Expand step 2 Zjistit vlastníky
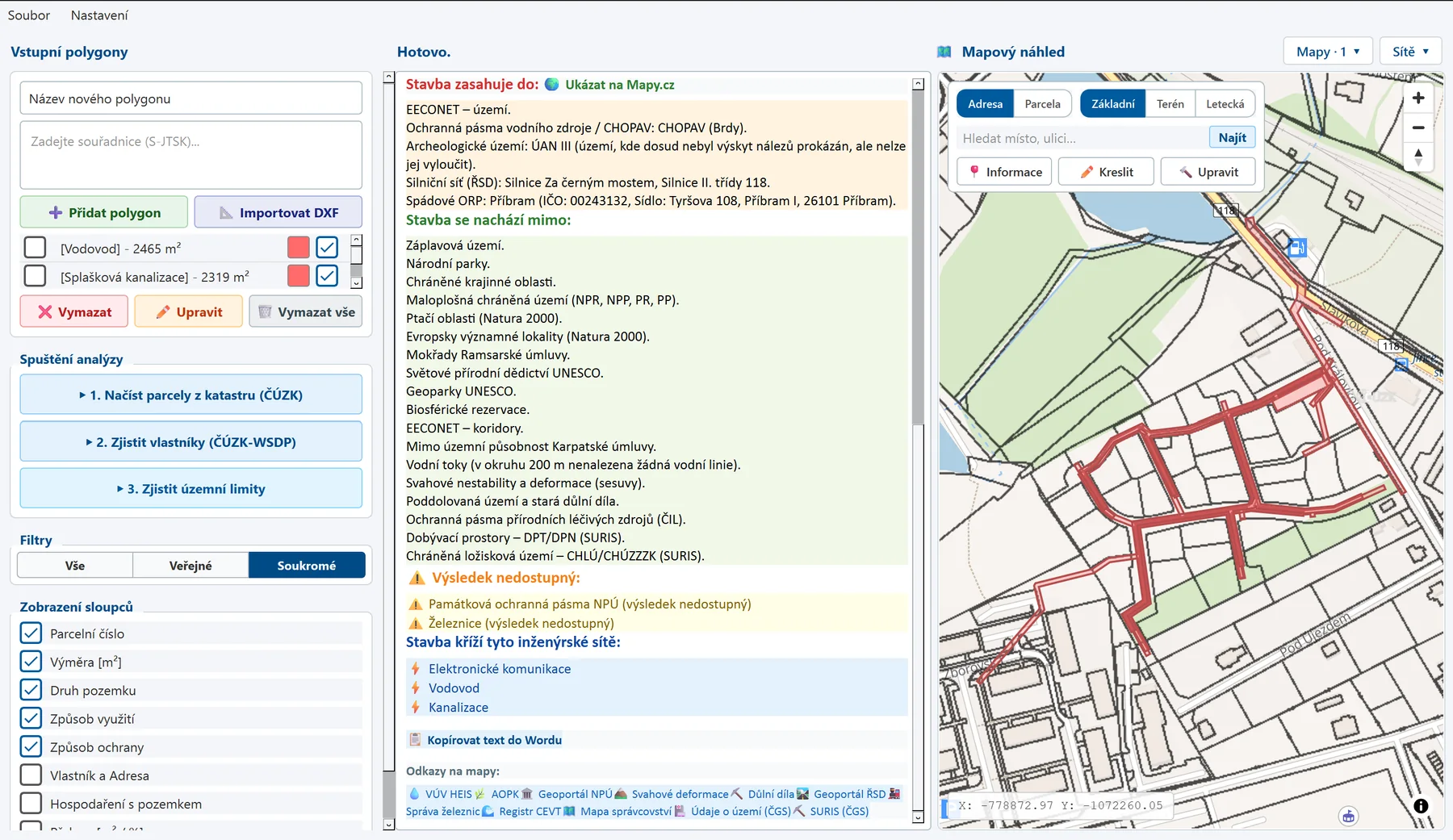The width and height of the screenshot is (1453, 840). tap(191, 441)
